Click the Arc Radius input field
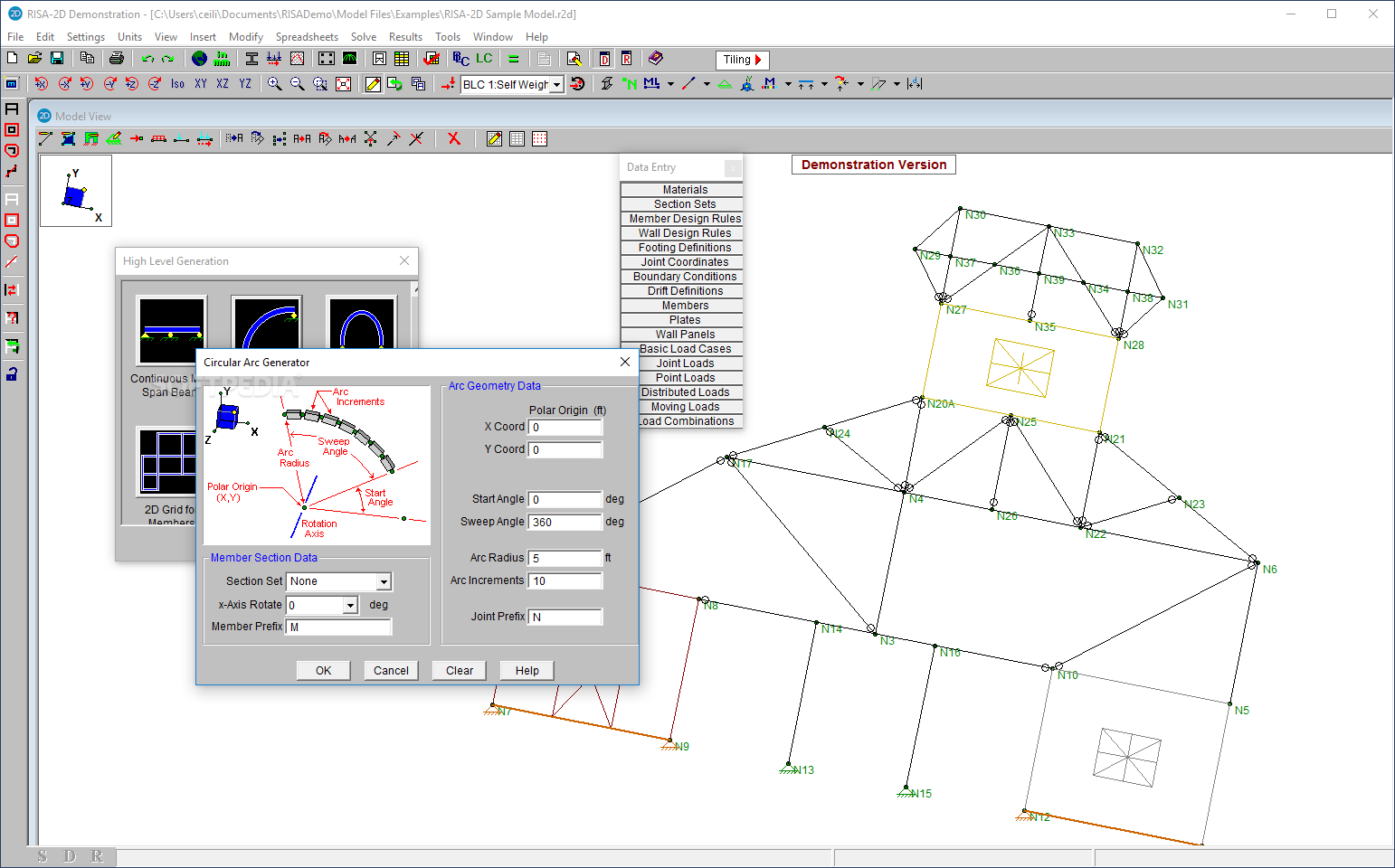 coord(565,558)
